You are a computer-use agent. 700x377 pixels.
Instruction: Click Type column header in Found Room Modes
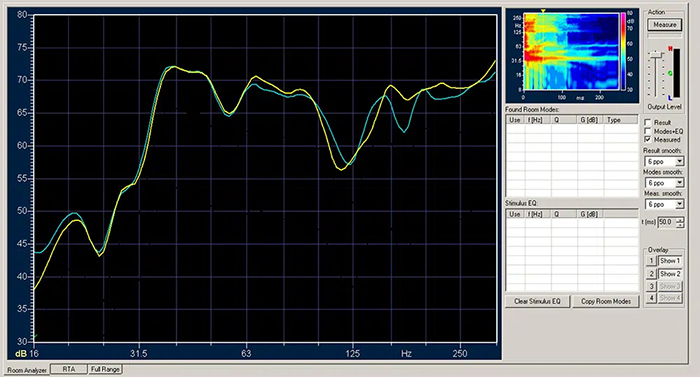coord(620,120)
